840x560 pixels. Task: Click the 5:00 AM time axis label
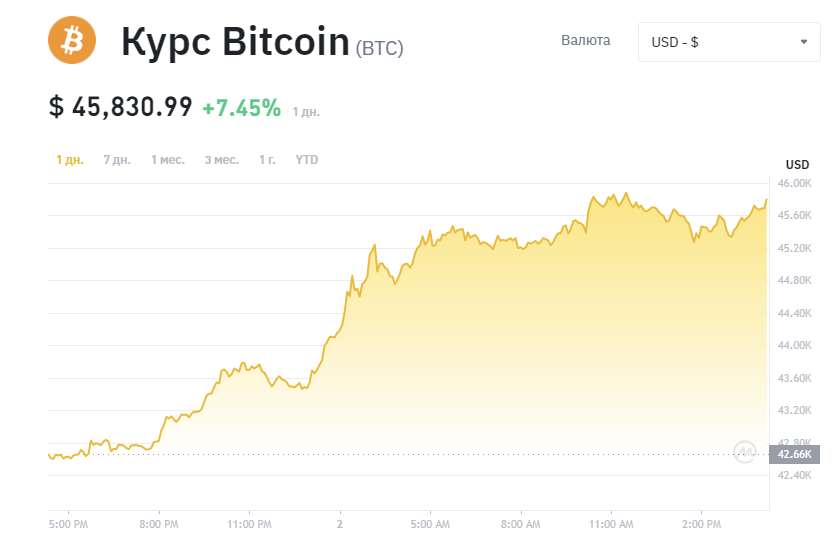click(x=430, y=524)
